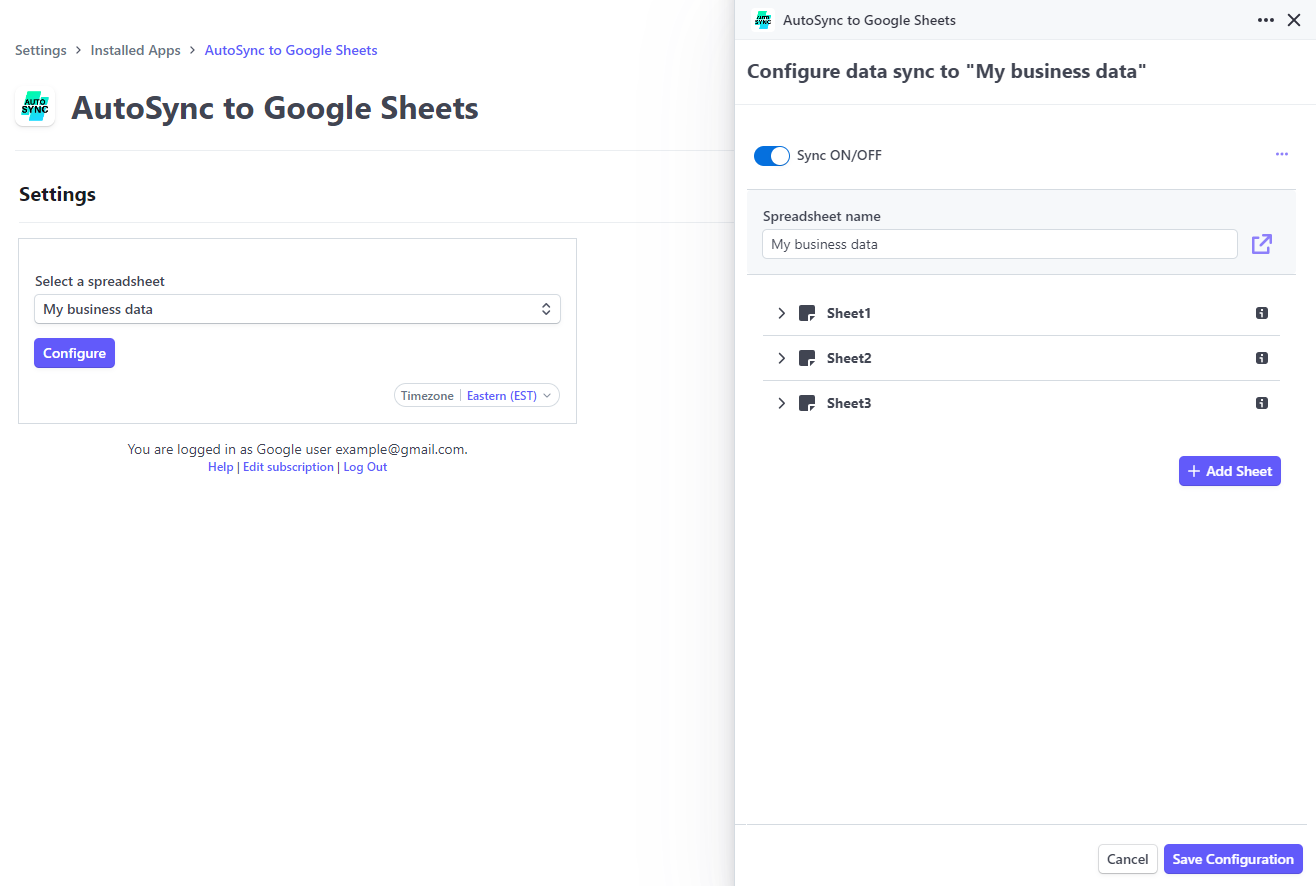Click inside the Spreadsheet name field

(x=999, y=243)
